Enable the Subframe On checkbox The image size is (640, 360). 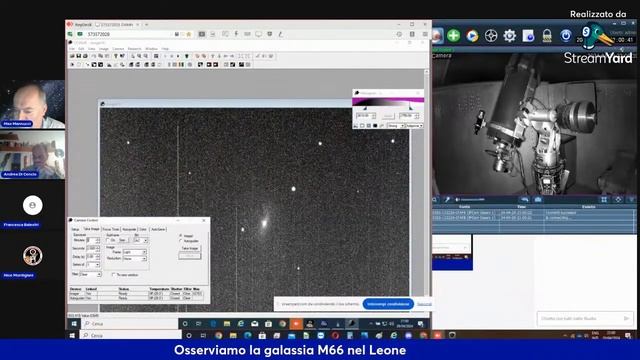108,240
